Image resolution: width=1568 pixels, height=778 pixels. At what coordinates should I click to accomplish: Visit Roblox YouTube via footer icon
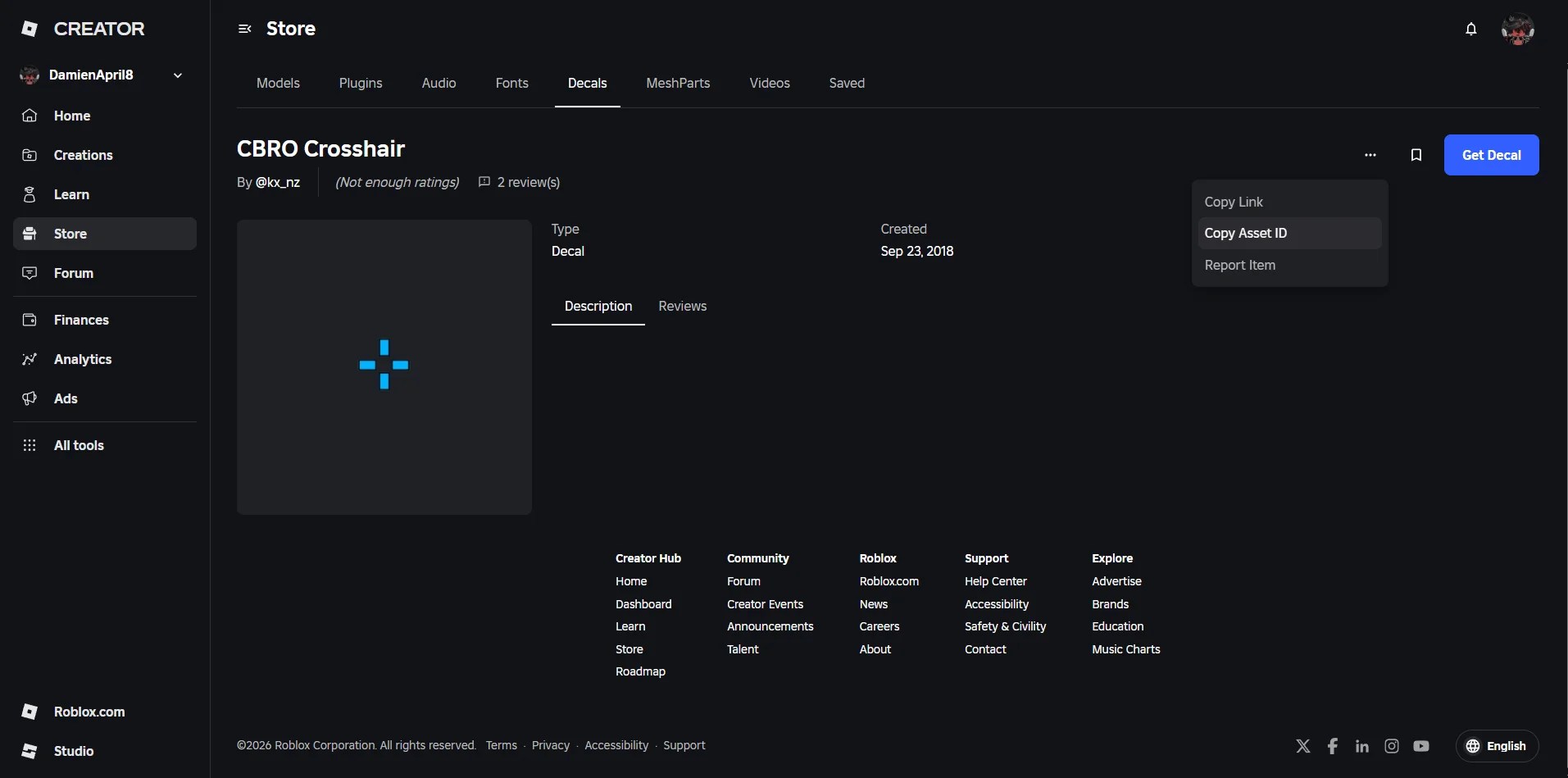[1421, 746]
